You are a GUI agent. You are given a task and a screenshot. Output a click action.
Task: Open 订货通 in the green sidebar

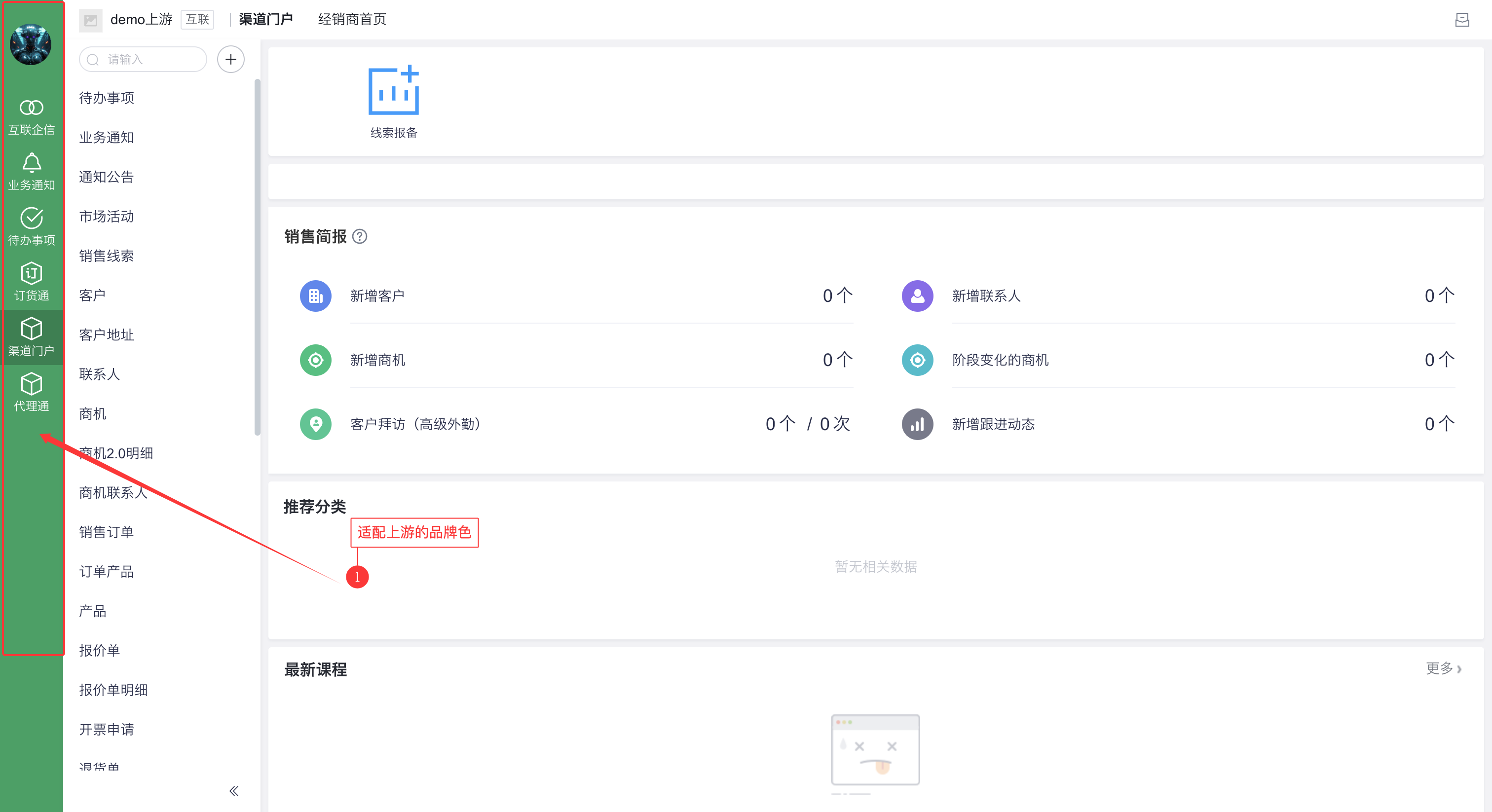31,282
